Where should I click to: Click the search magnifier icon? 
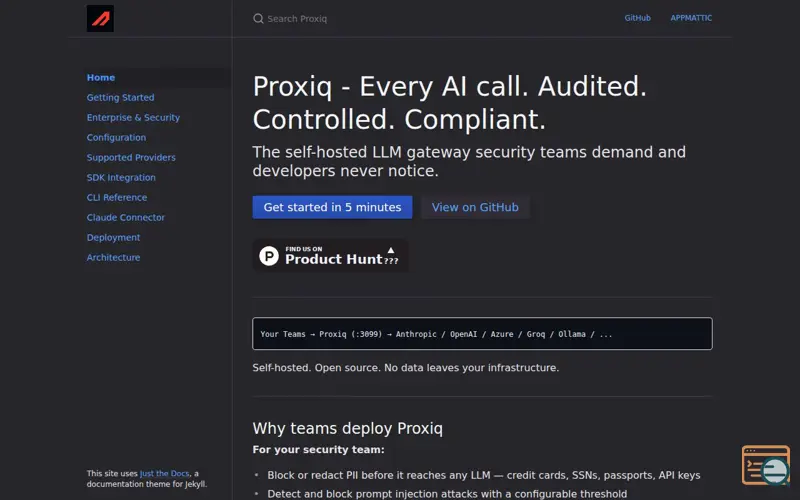tap(258, 18)
